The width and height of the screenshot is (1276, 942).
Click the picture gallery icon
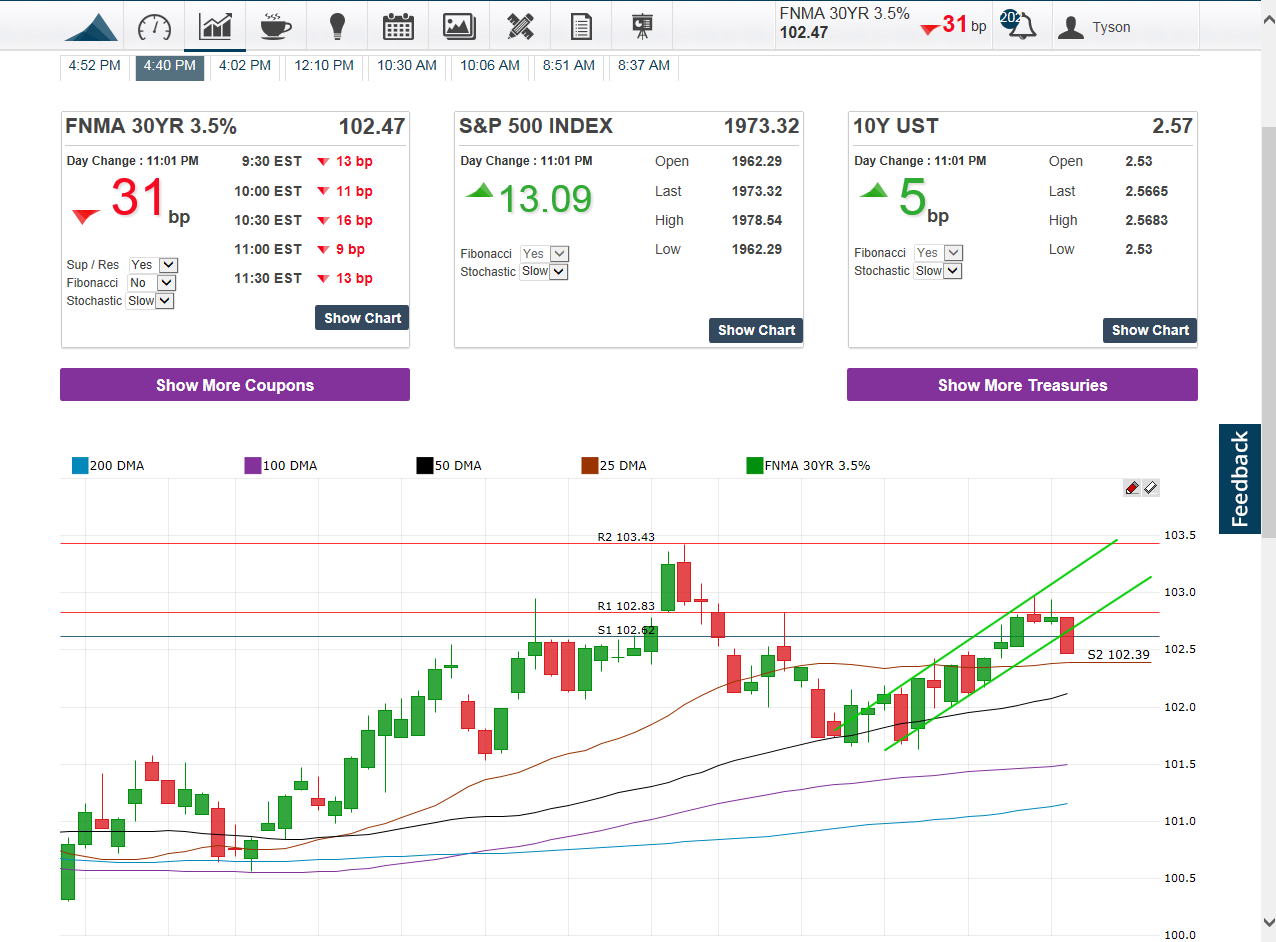[459, 26]
